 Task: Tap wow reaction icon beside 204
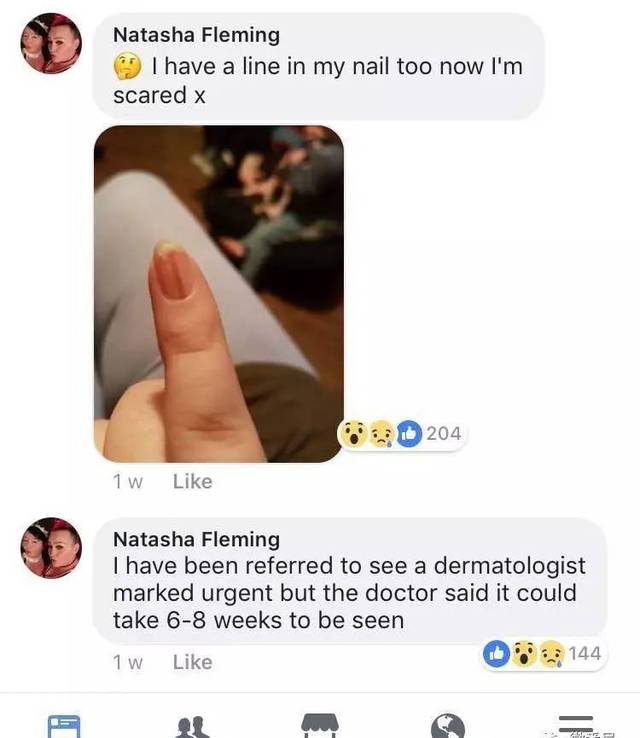[x=353, y=433]
